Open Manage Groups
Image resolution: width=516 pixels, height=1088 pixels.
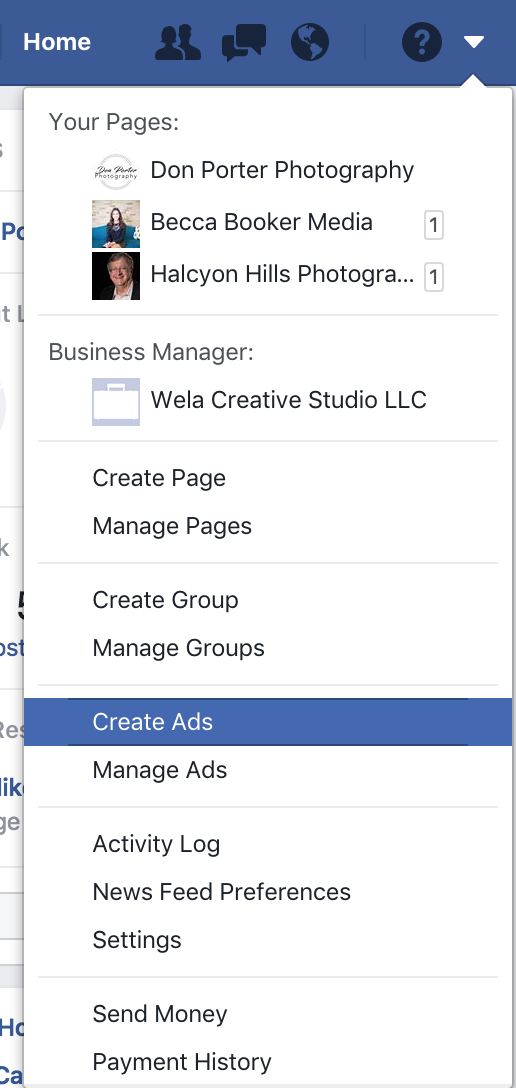(x=179, y=648)
